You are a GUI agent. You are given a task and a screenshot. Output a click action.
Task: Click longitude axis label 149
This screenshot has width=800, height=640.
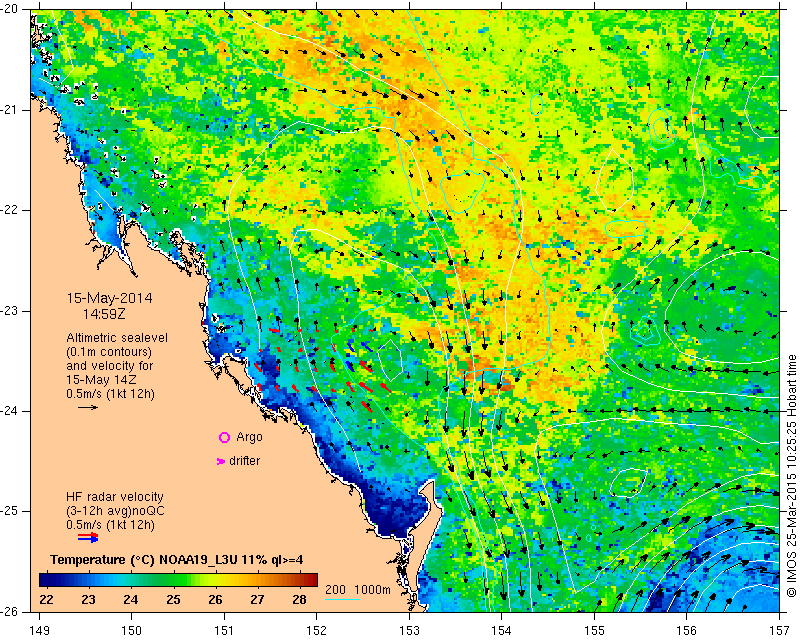[x=39, y=631]
